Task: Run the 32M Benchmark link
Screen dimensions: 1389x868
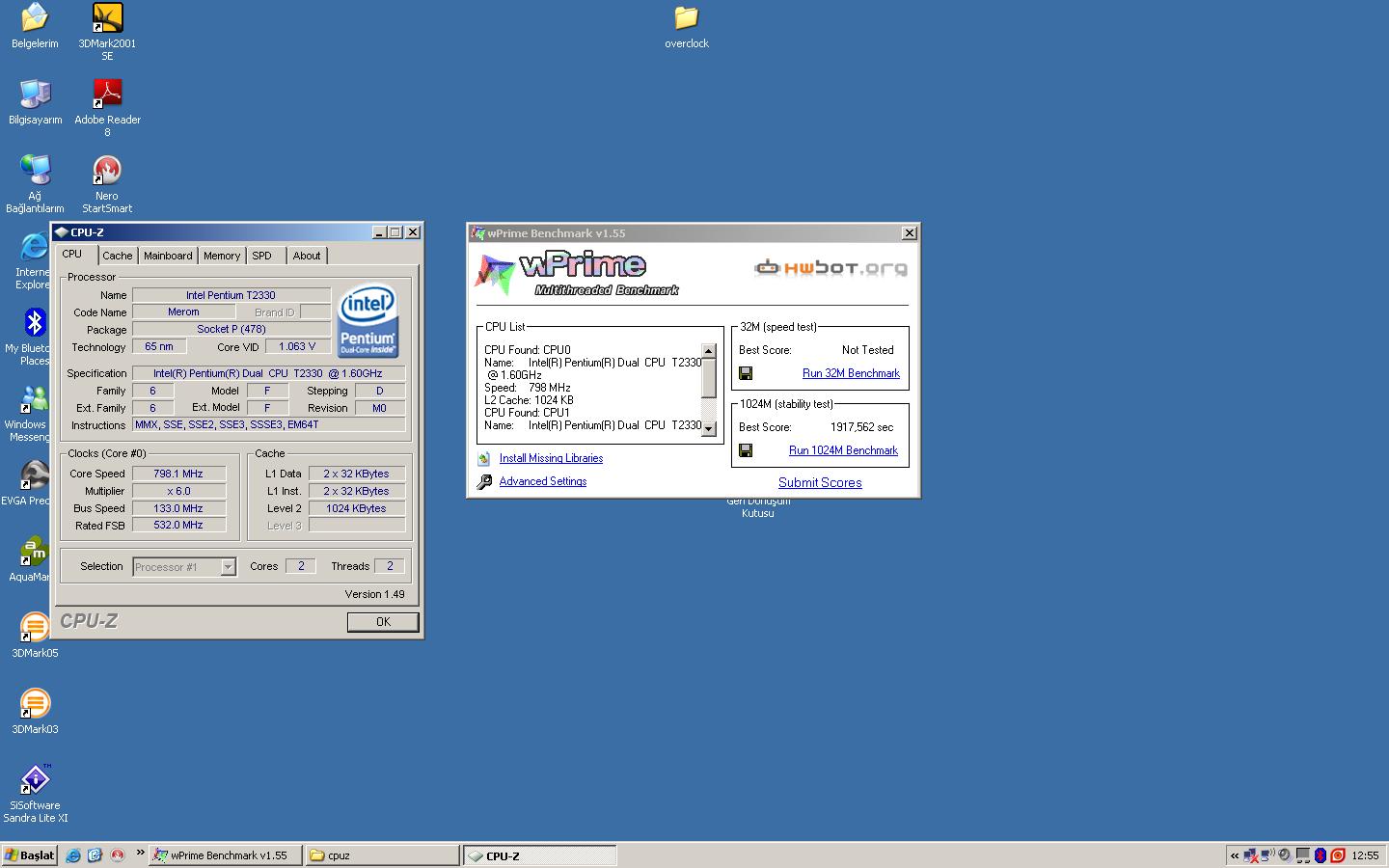Action: tap(851, 373)
